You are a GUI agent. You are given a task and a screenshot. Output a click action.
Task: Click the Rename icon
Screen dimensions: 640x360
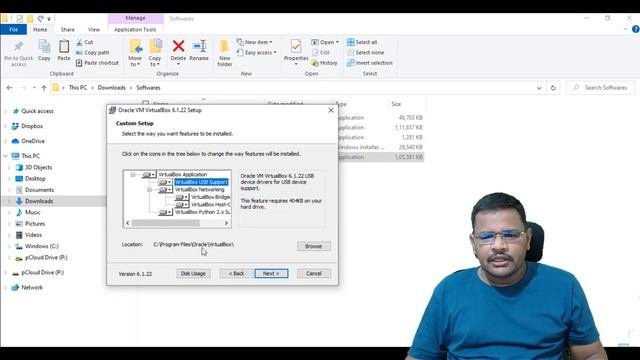pyautogui.click(x=199, y=46)
